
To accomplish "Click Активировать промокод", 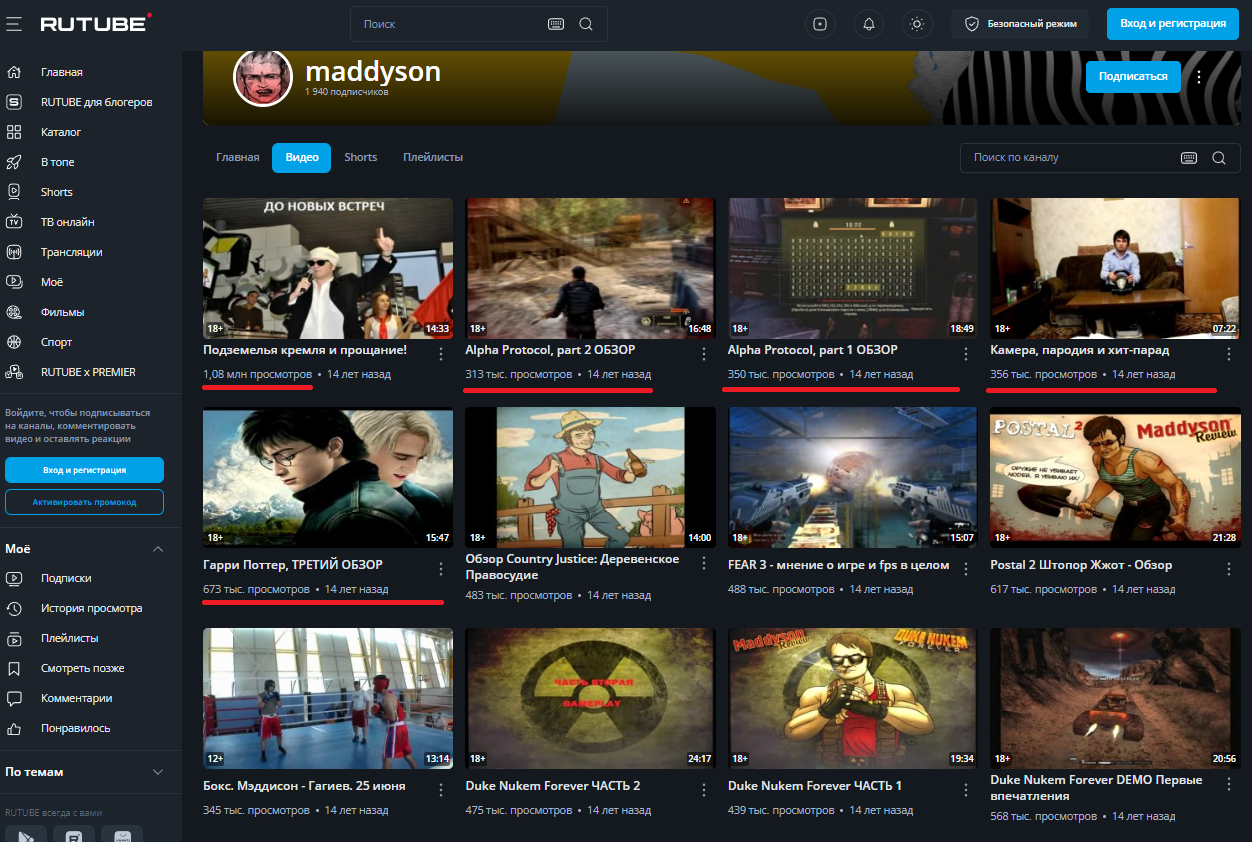I will (84, 502).
